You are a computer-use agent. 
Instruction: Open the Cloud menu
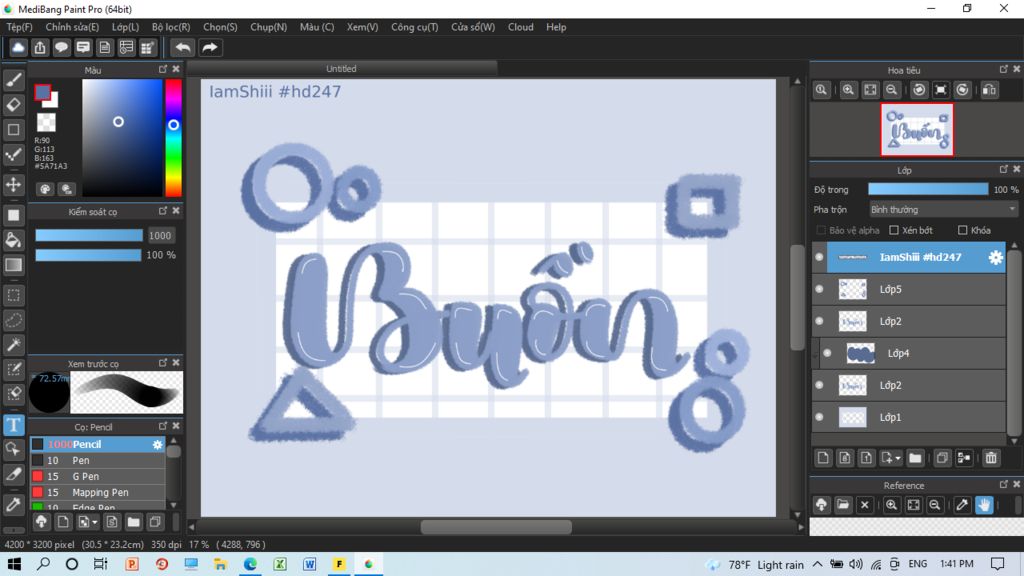coord(520,27)
